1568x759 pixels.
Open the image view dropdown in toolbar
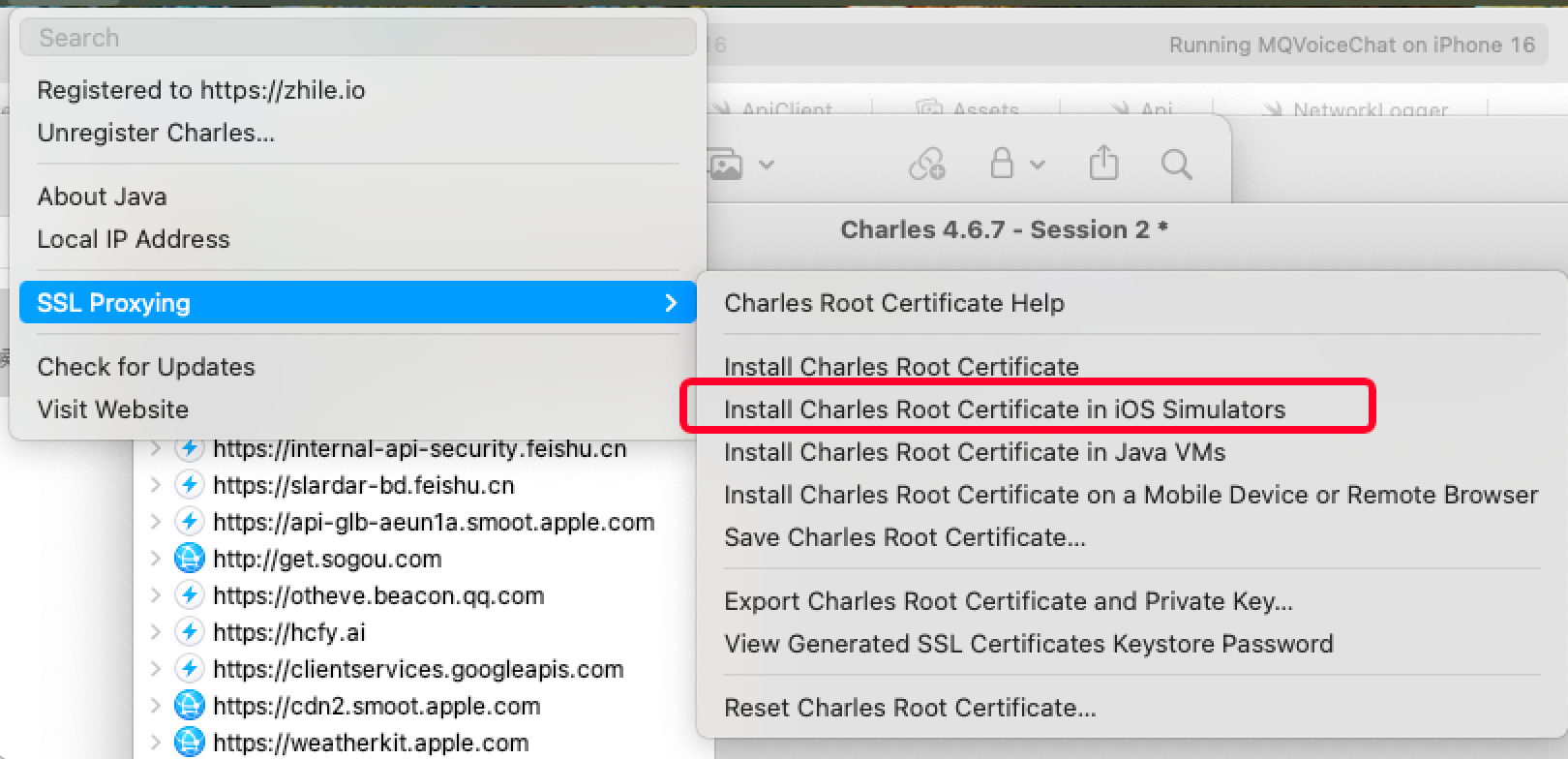click(741, 165)
